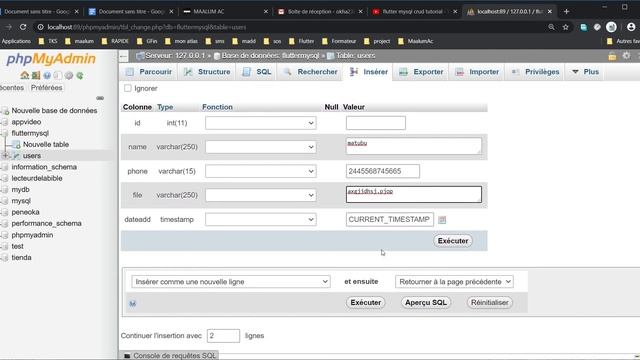Click the navigation link-with-main-panel icon
Screen dimensions: 640x360
(100, 98)
